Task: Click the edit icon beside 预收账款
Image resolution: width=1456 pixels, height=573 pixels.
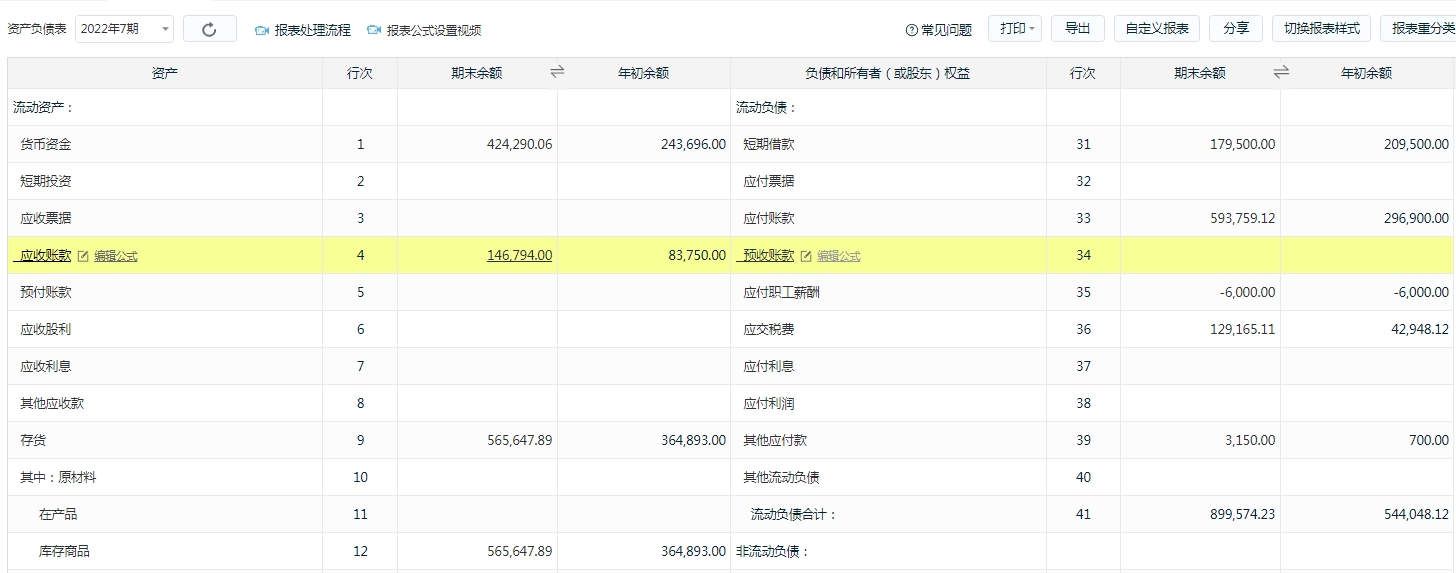Action: tap(806, 256)
